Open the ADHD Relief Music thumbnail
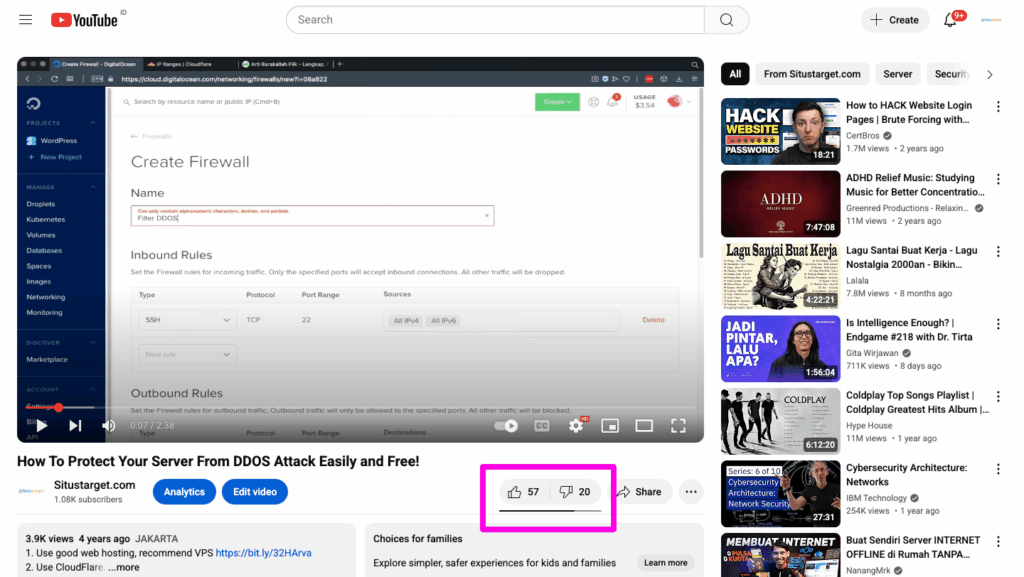The image size is (1024, 577). (780, 204)
